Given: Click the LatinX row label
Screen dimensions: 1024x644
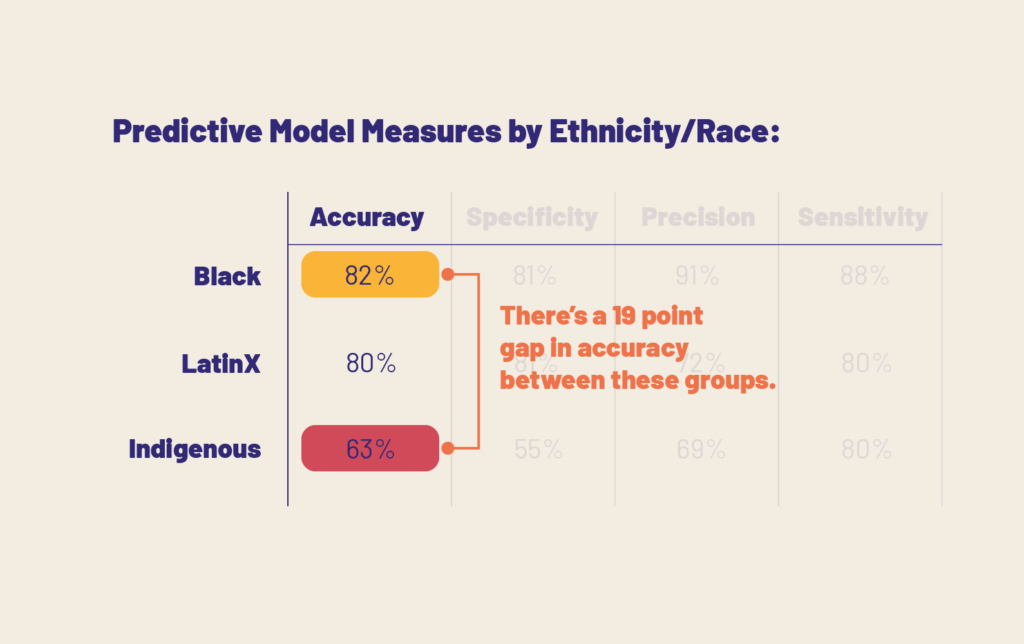Looking at the screenshot, I should tap(221, 363).
